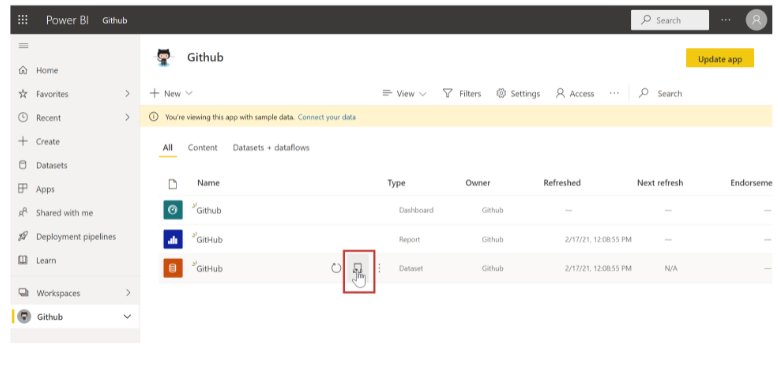Switch to Datasets + dataflows tab
The image size is (778, 368).
coord(271,148)
